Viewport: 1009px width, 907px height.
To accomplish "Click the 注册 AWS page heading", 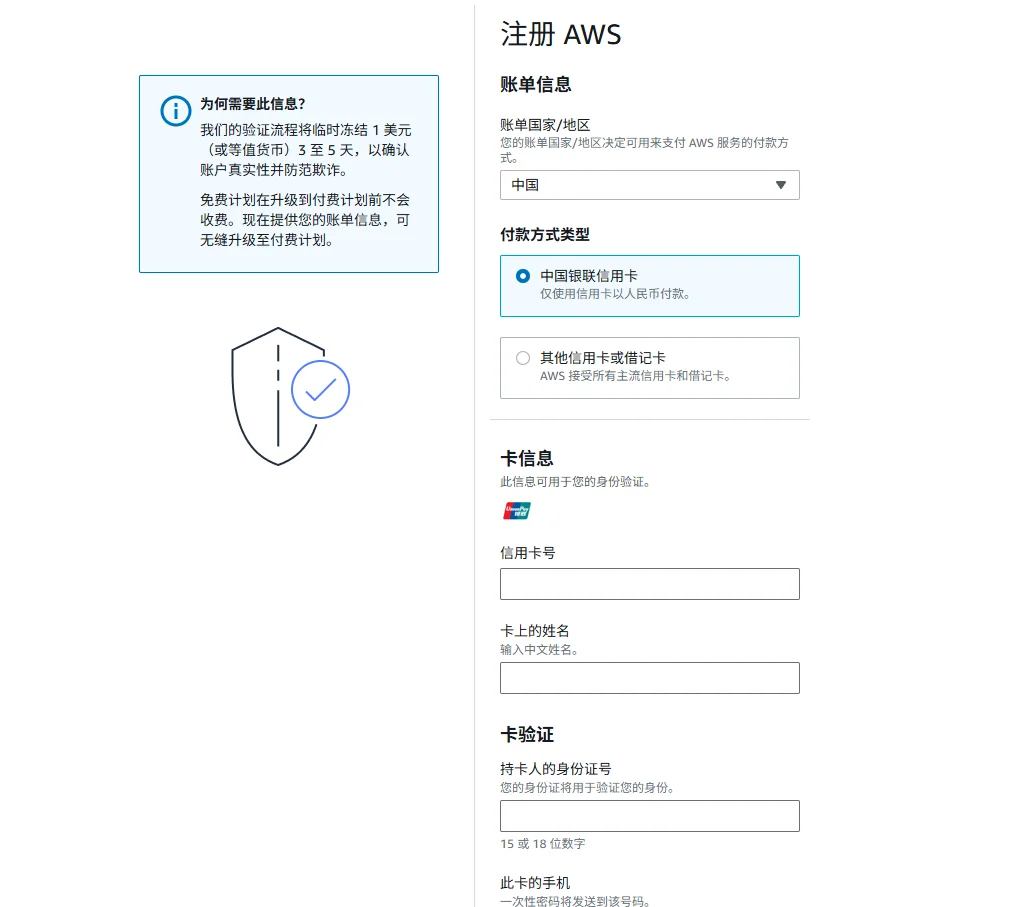I will click(560, 35).
